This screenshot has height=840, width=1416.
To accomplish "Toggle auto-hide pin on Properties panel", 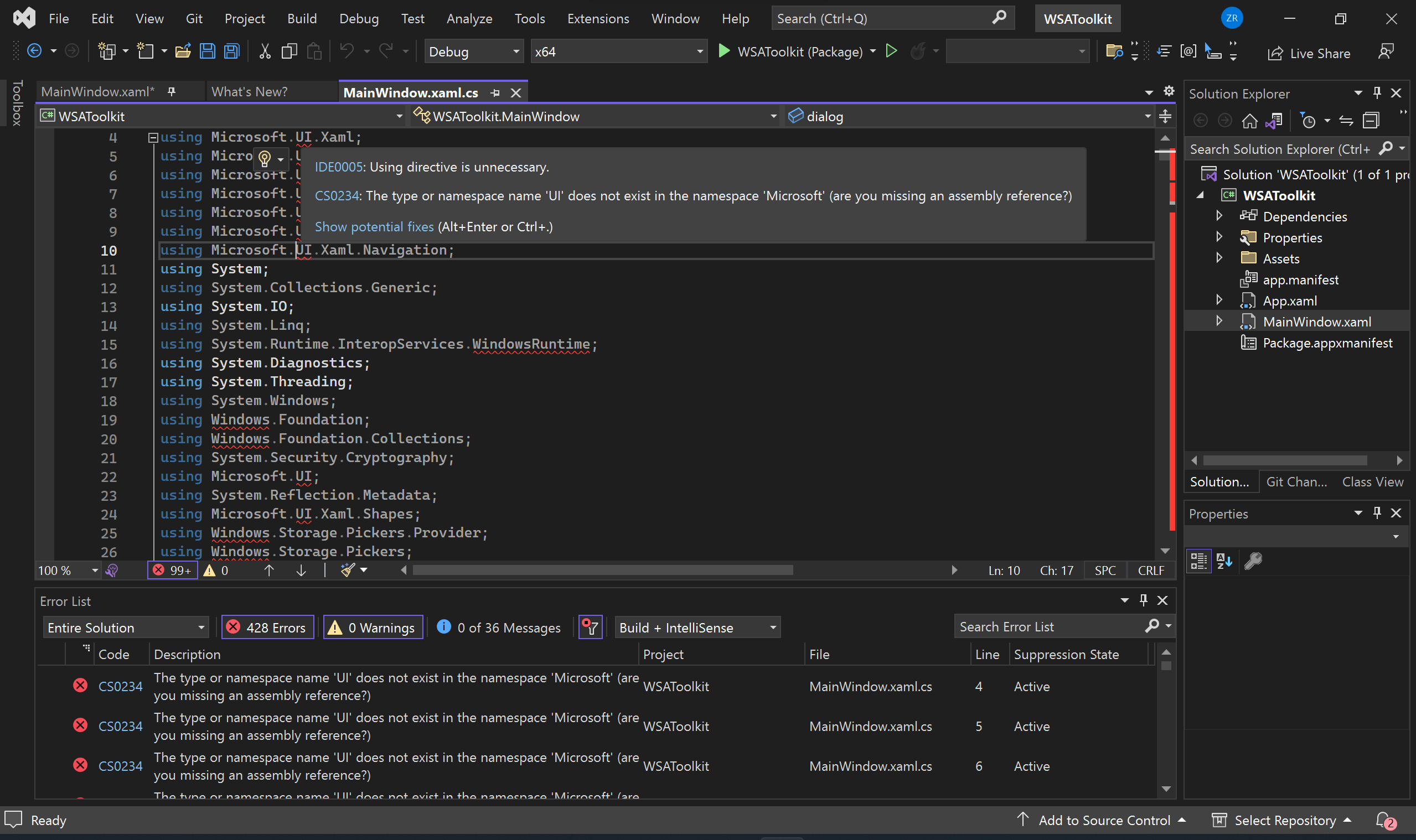I will (x=1377, y=513).
